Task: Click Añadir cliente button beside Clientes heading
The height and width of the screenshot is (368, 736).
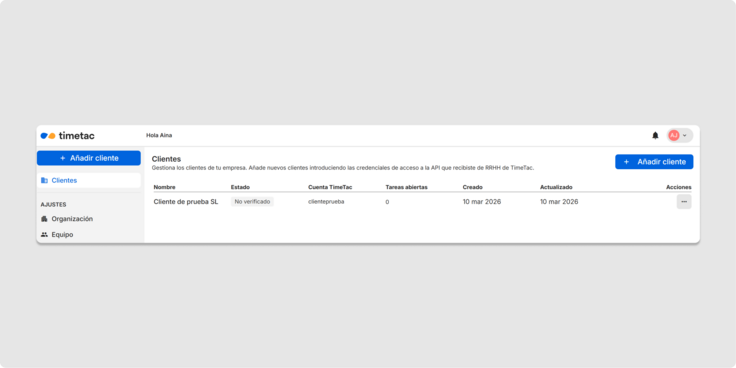Action: pyautogui.click(x=654, y=162)
